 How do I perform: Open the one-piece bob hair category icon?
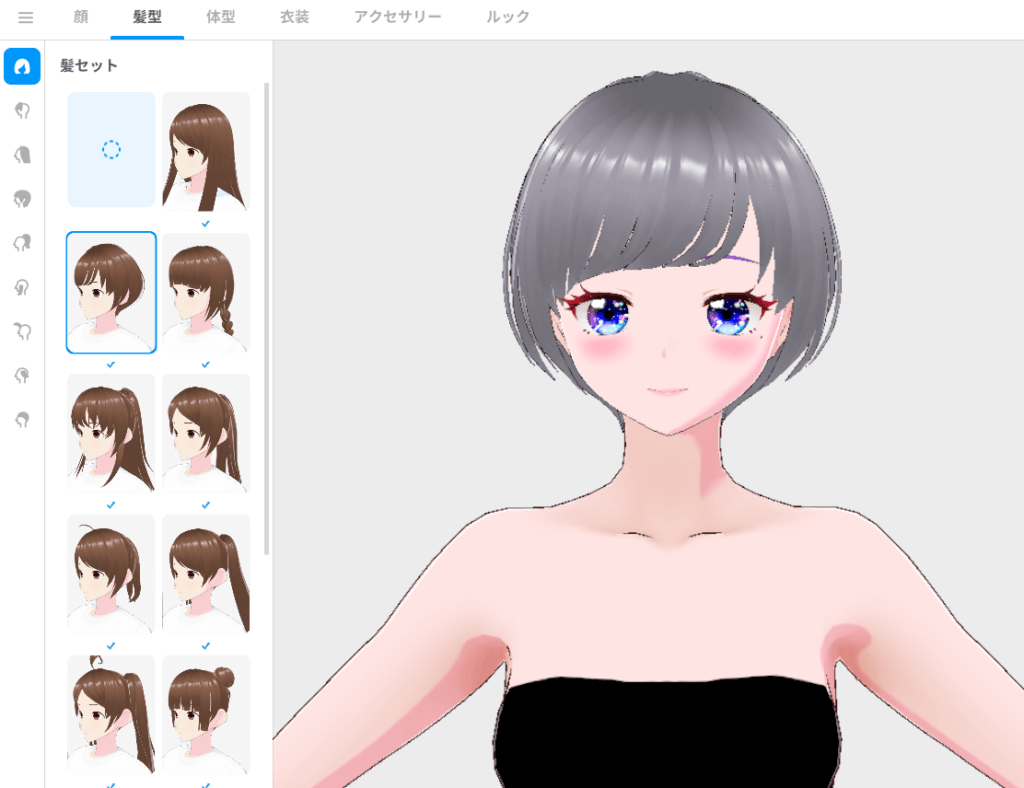[22, 198]
